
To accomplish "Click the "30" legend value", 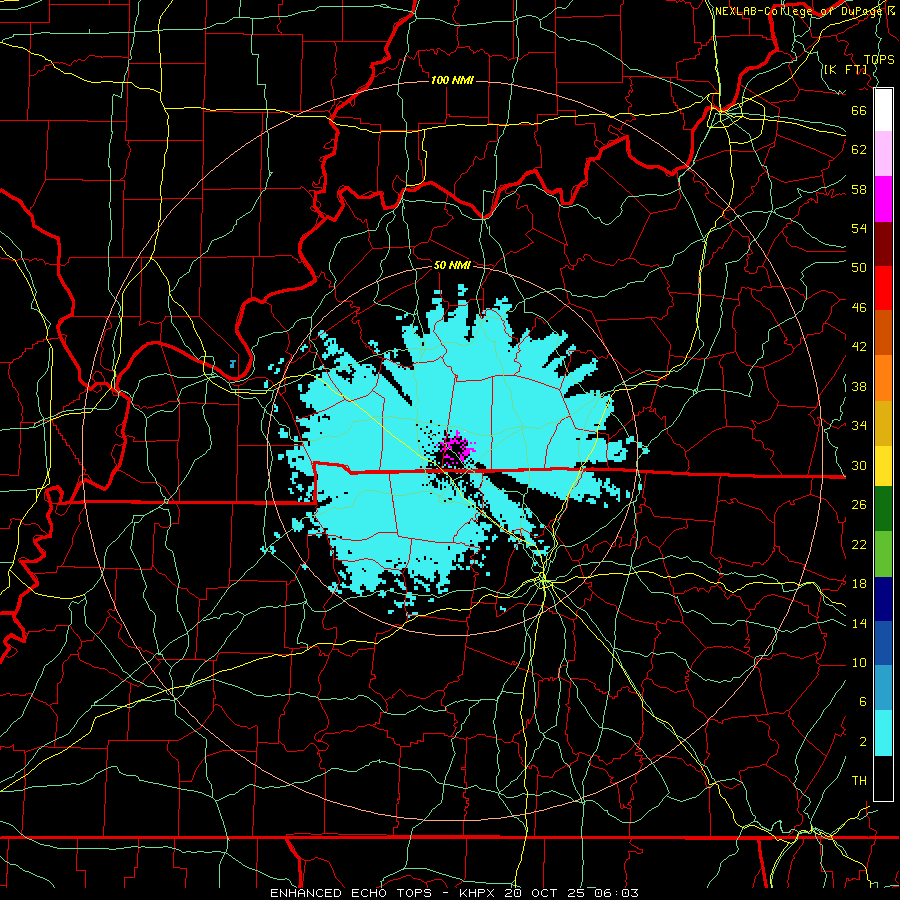I will point(859,465).
